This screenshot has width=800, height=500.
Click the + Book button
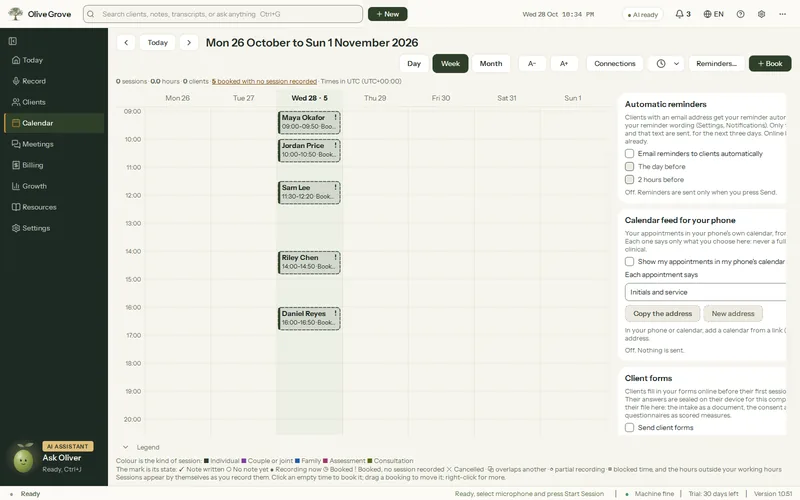(770, 64)
